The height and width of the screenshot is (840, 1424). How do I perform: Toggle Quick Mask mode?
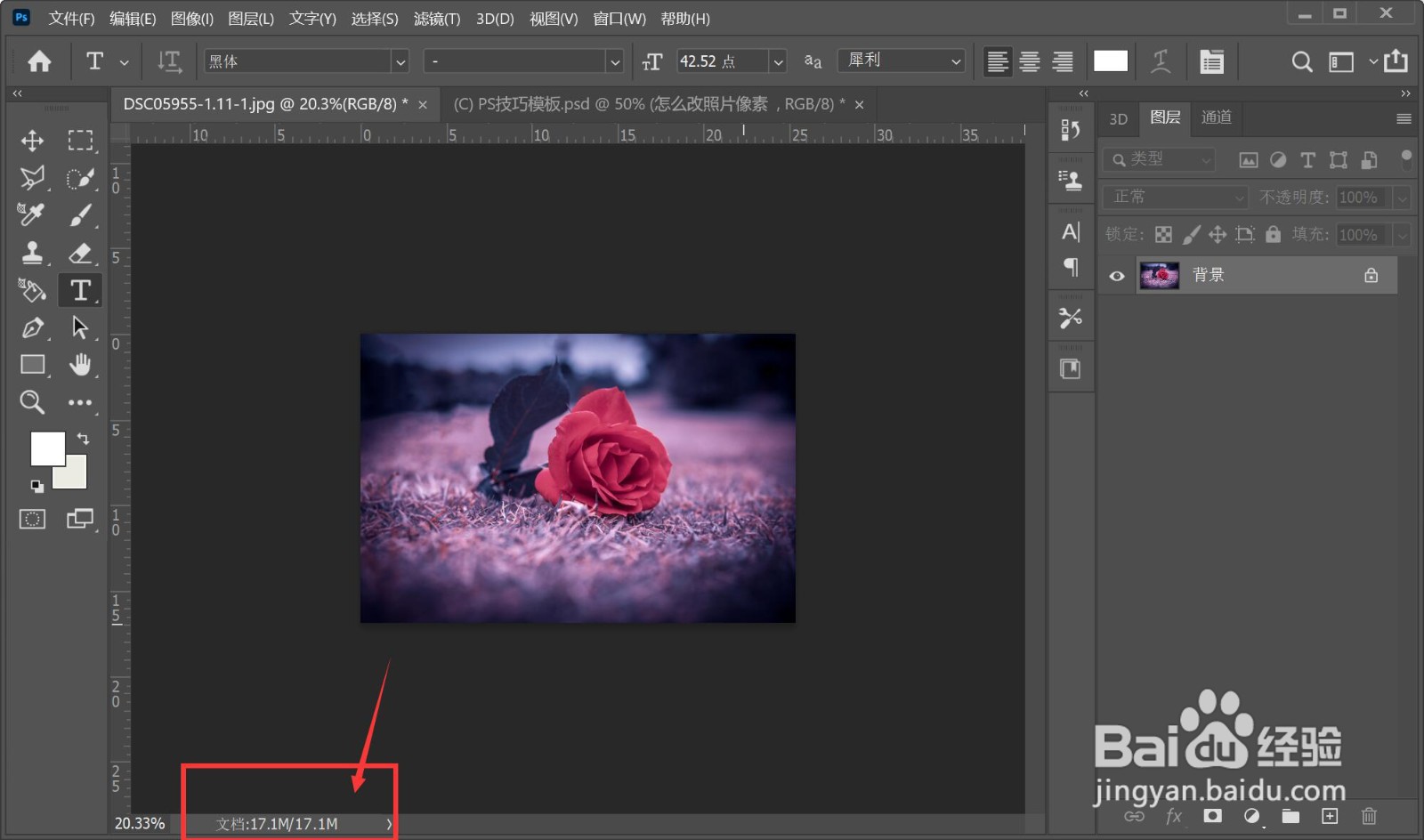click(32, 519)
